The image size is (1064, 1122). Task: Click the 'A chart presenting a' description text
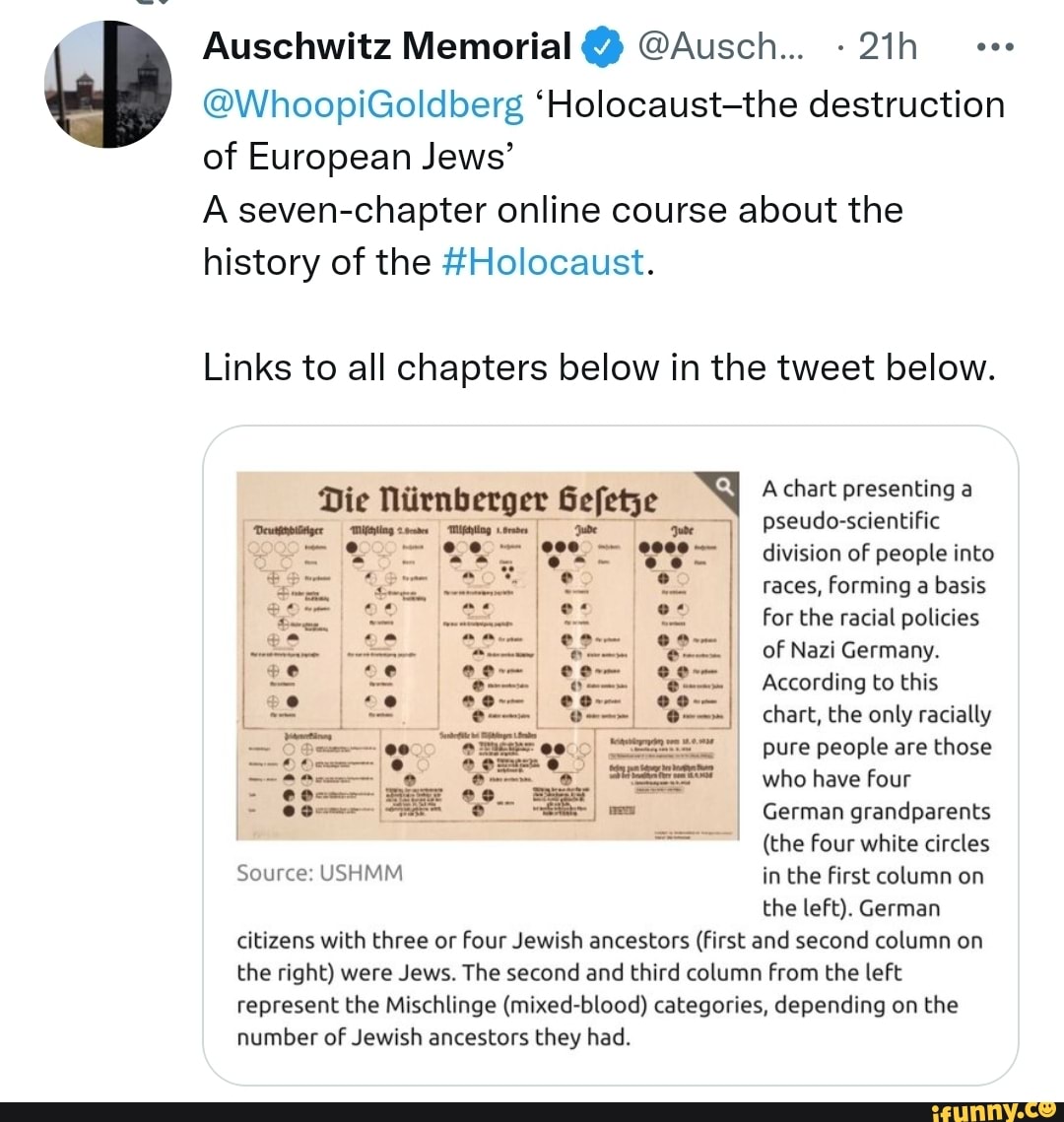click(x=868, y=489)
